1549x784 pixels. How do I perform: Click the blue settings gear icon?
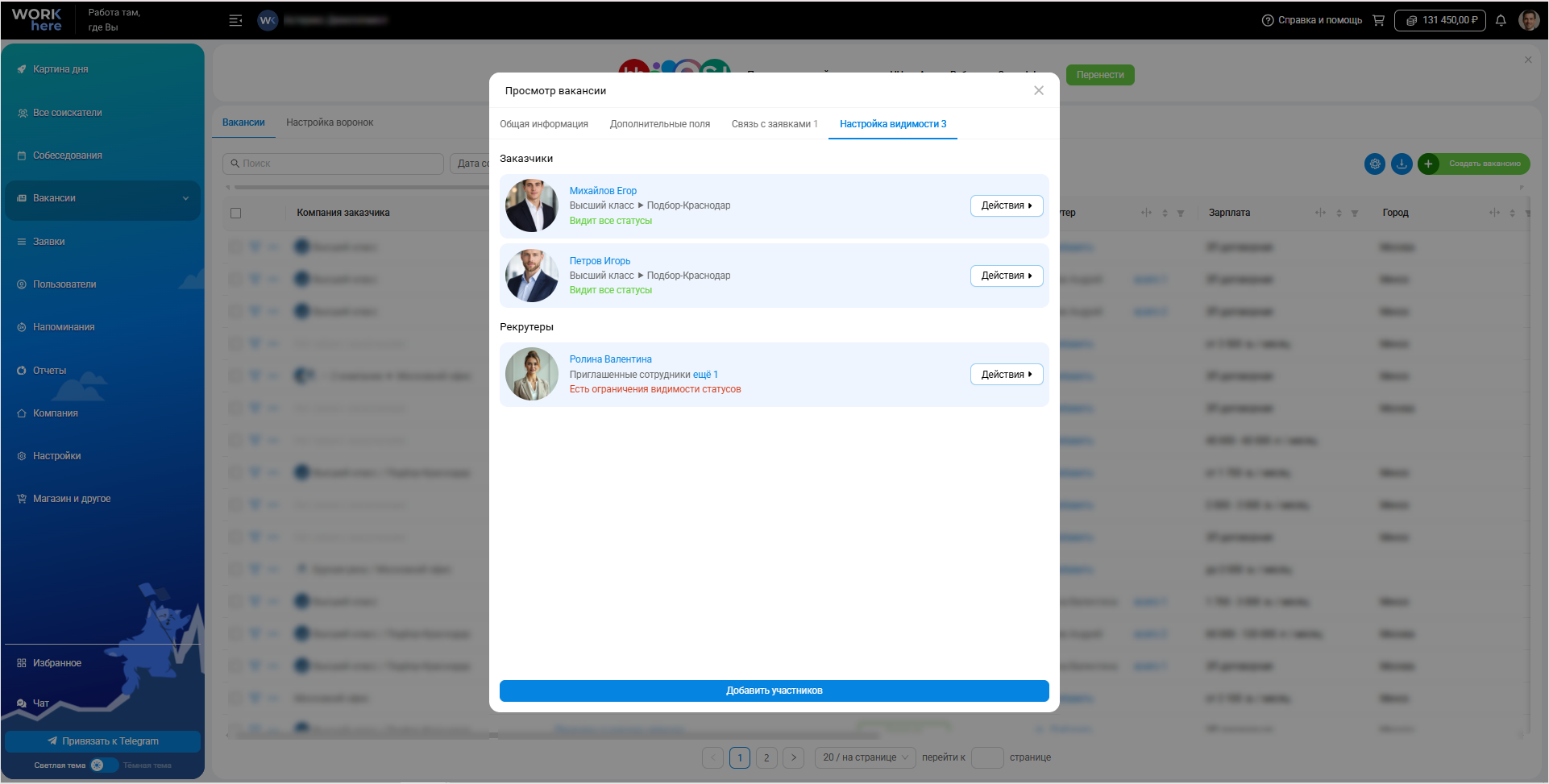coord(1375,164)
